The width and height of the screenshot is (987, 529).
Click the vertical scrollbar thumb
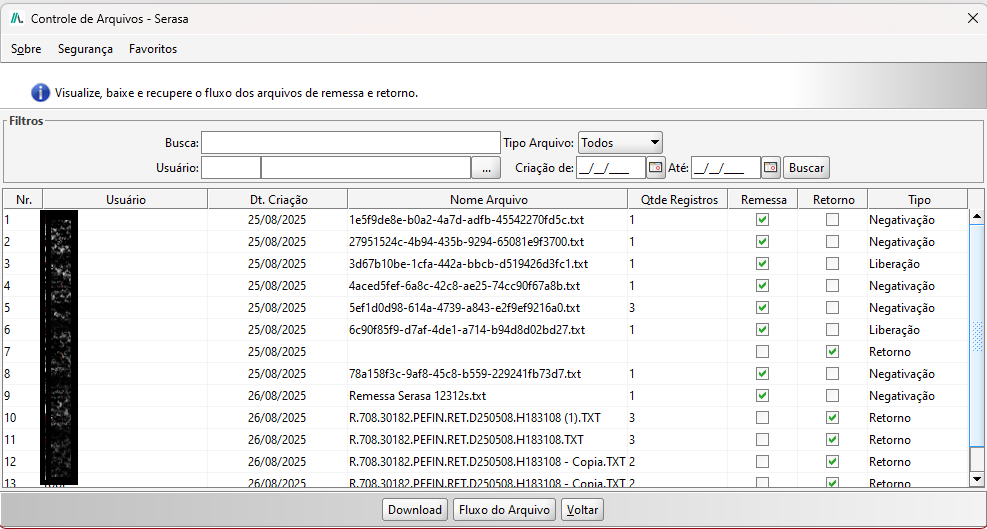coord(977,336)
